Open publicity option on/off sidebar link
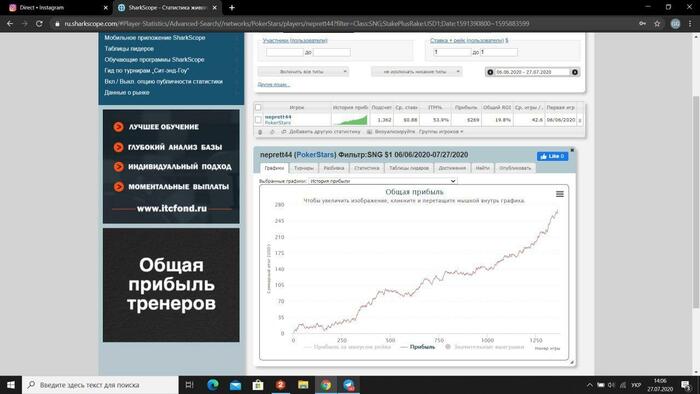Viewport: 700px width, 394px height. pos(163,82)
